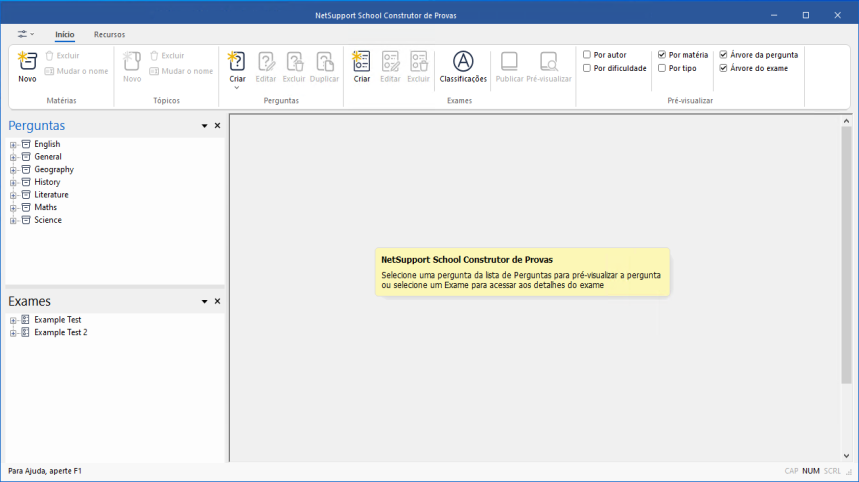Select History in the questions tree
The width and height of the screenshot is (859, 482).
point(47,182)
